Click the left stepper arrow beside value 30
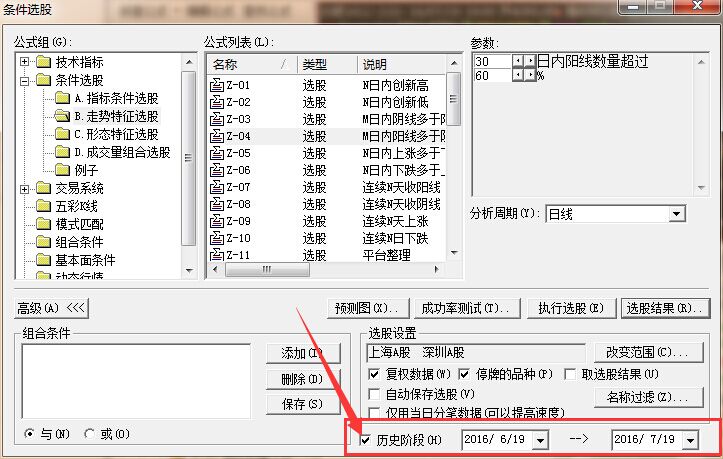Screen dimensions: 723x459 tap(518, 61)
